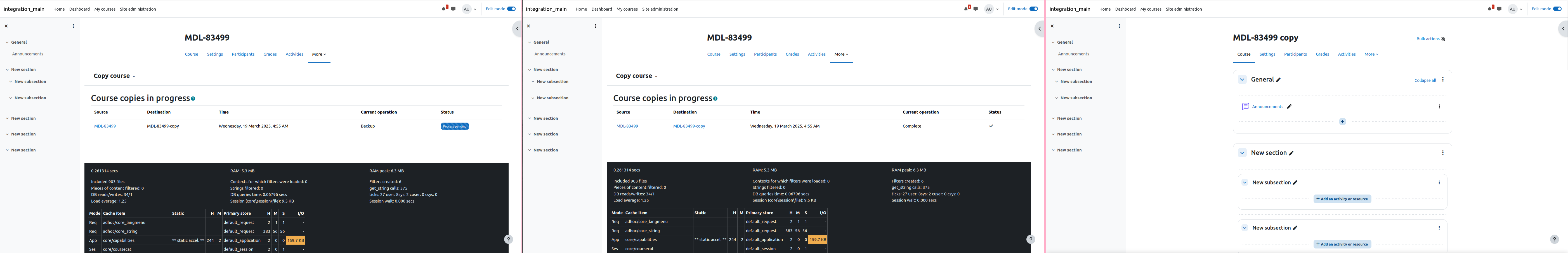Collapse New section chevron in right window content
1568x253 pixels.
(x=1242, y=153)
